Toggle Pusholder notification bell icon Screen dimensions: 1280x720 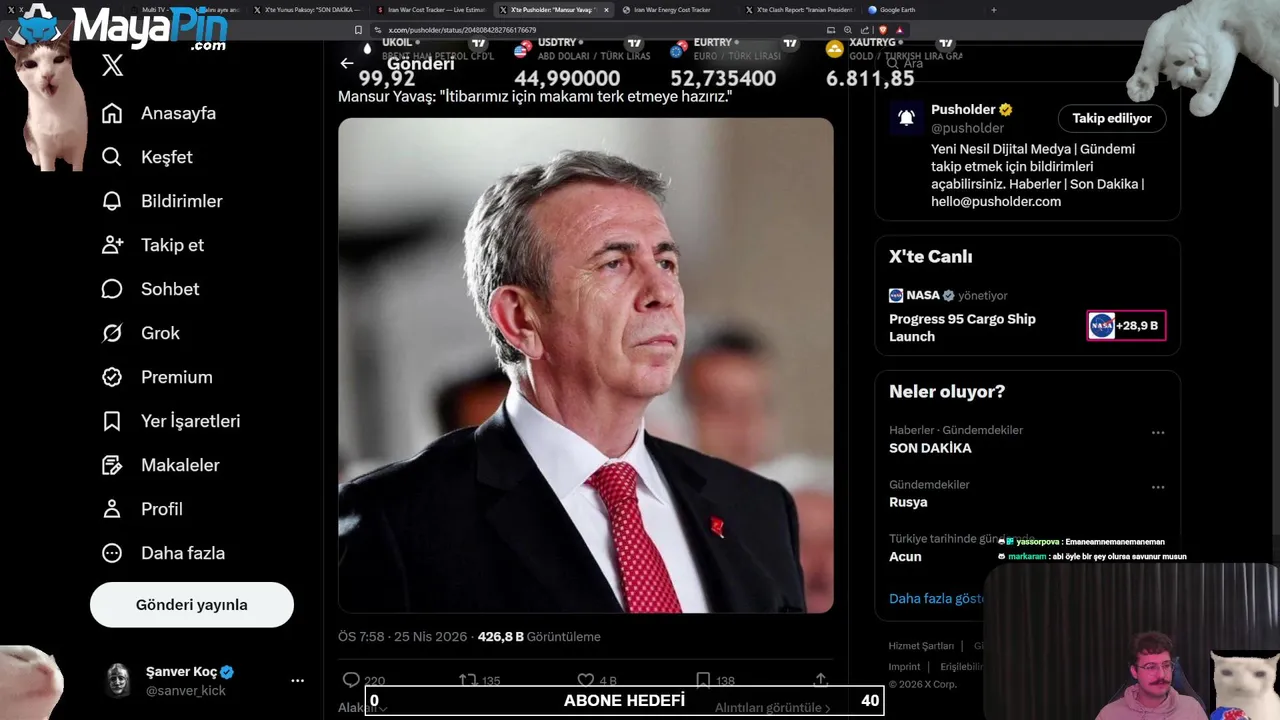point(906,118)
